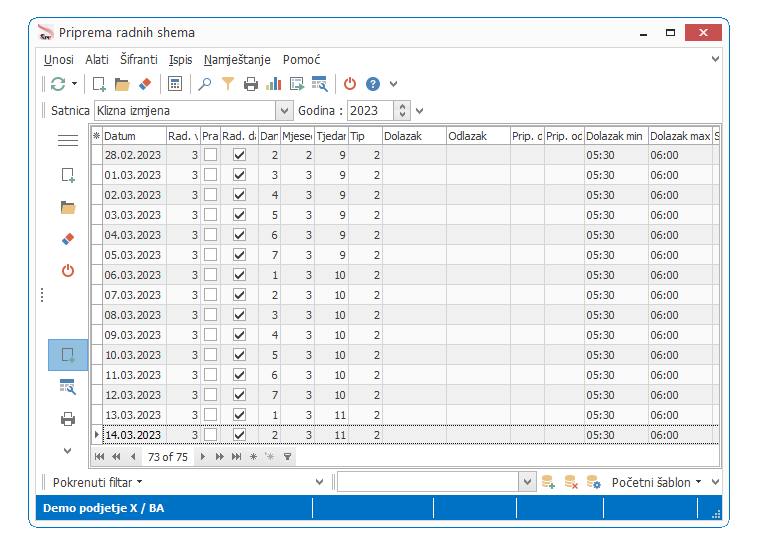The width and height of the screenshot is (769, 555).
Task: Click the table search icon in toolbar
Action: coord(320,84)
